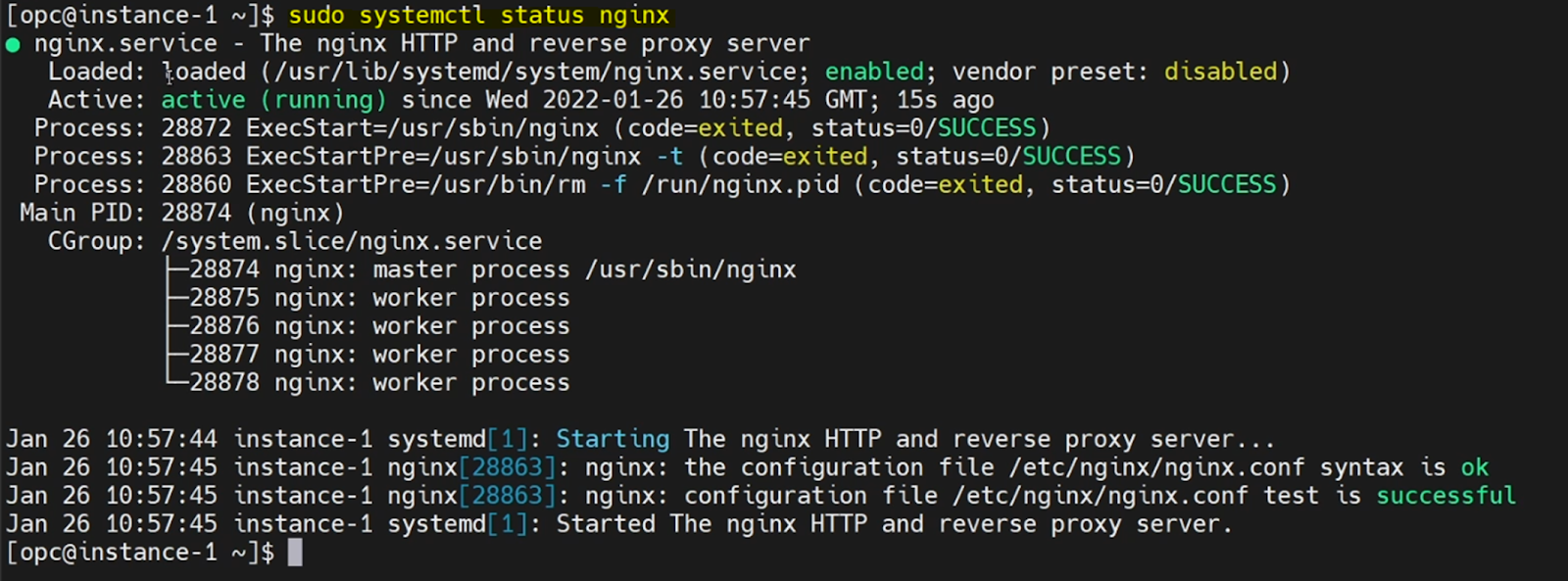Viewport: 1568px width, 581px height.
Task: Click the 'Active:' label
Action: click(96, 100)
